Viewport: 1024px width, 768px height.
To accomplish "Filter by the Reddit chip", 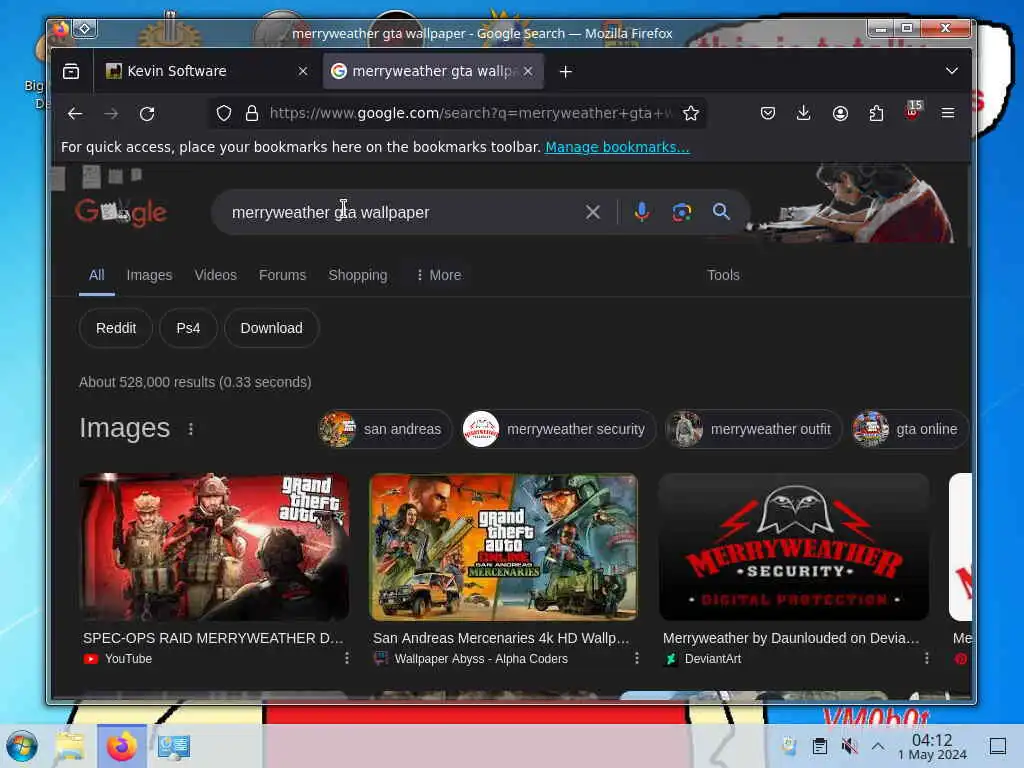I will point(116,328).
